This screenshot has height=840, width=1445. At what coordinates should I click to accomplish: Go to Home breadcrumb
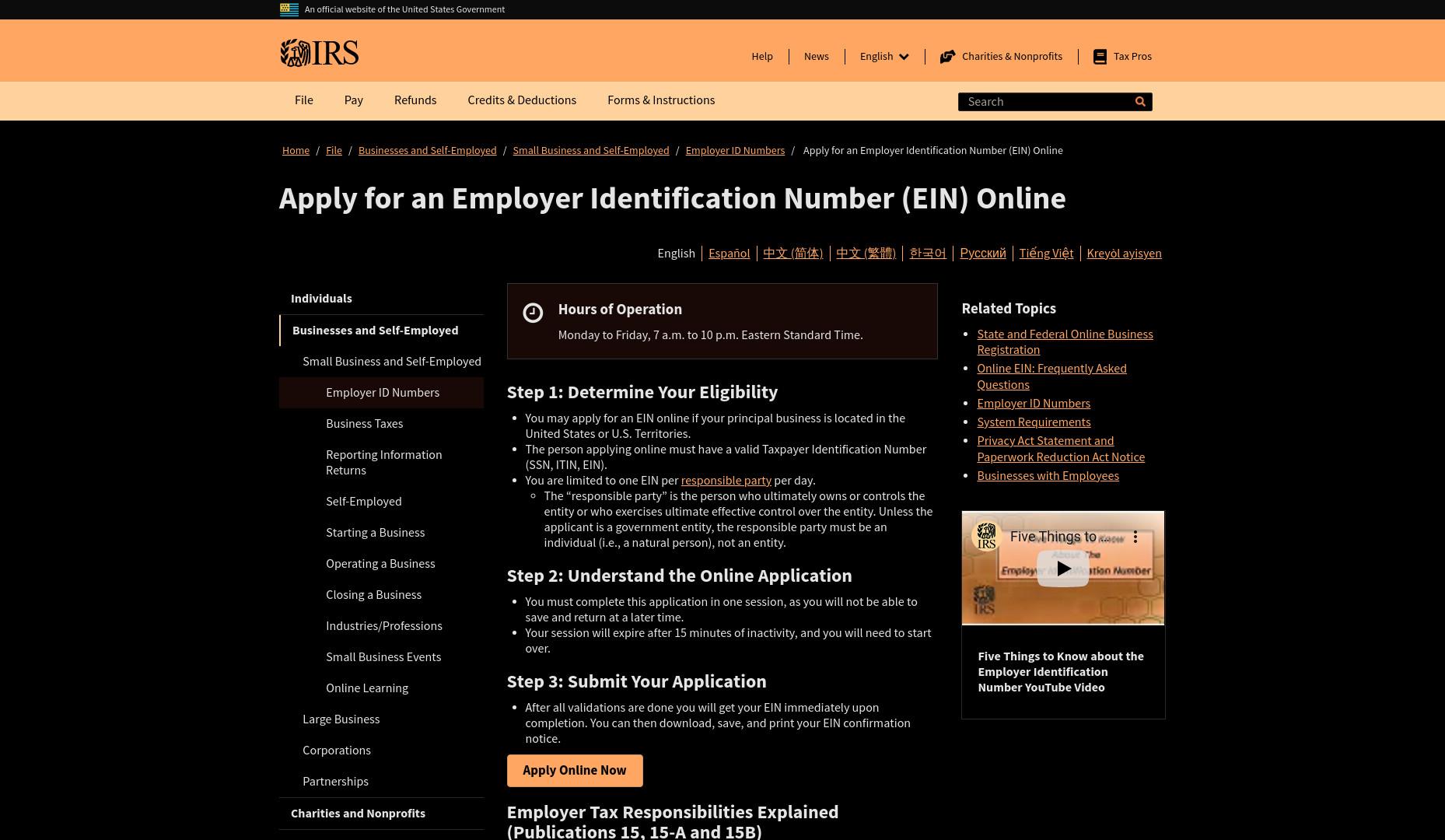pyautogui.click(x=296, y=151)
